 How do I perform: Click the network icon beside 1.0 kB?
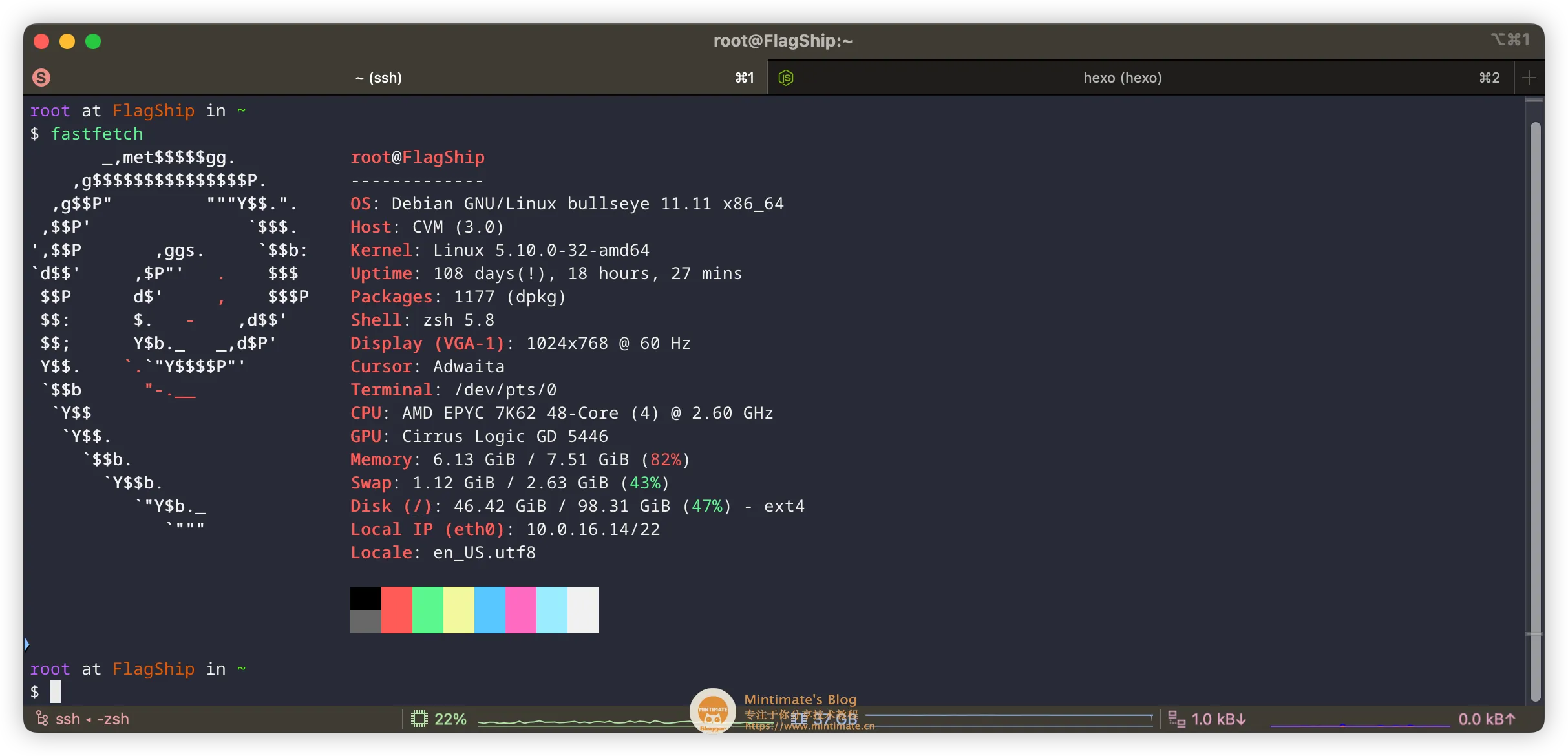(x=1176, y=719)
